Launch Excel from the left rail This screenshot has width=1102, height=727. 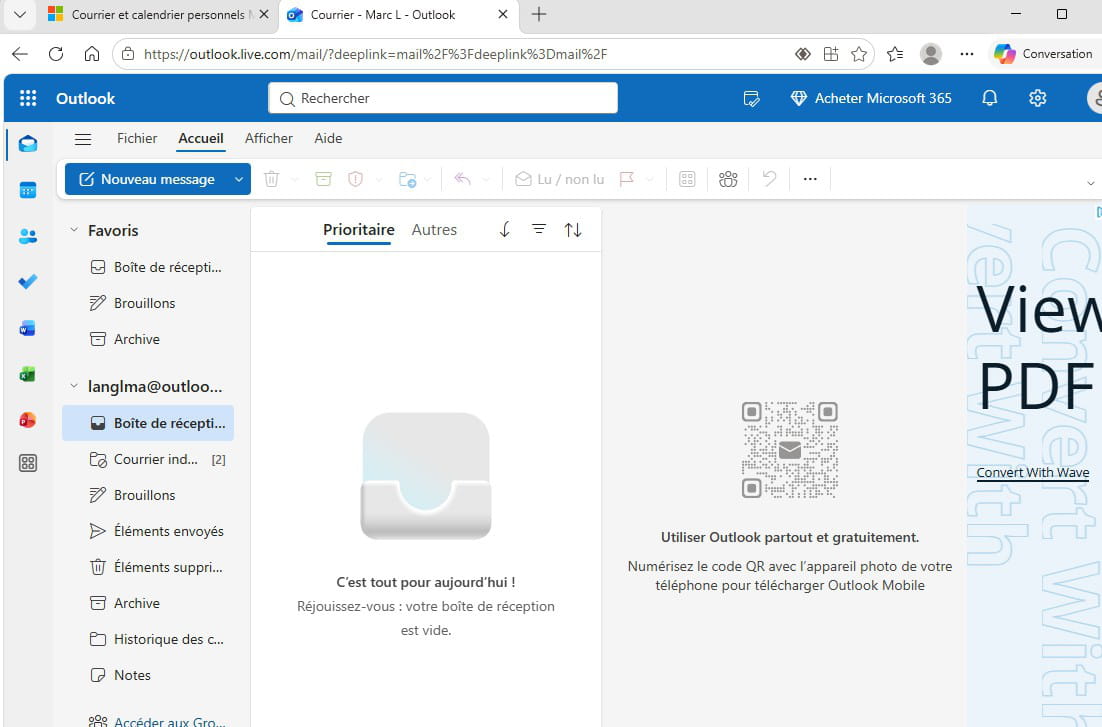click(x=28, y=374)
